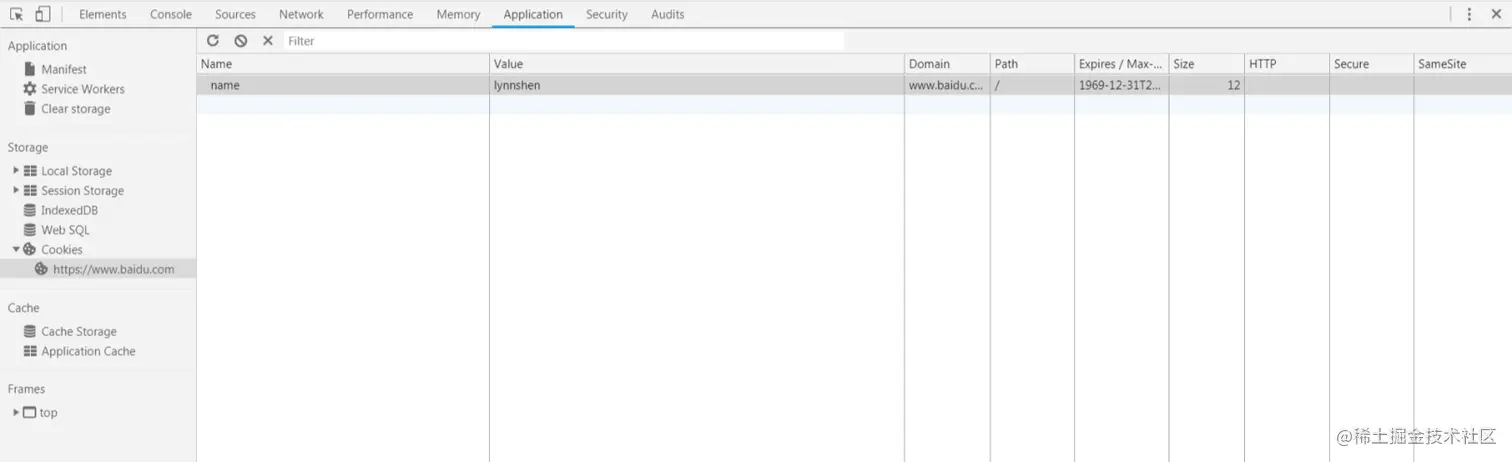Viewport: 1512px width, 462px height.
Task: Toggle the device toolbar icon
Action: pos(42,14)
